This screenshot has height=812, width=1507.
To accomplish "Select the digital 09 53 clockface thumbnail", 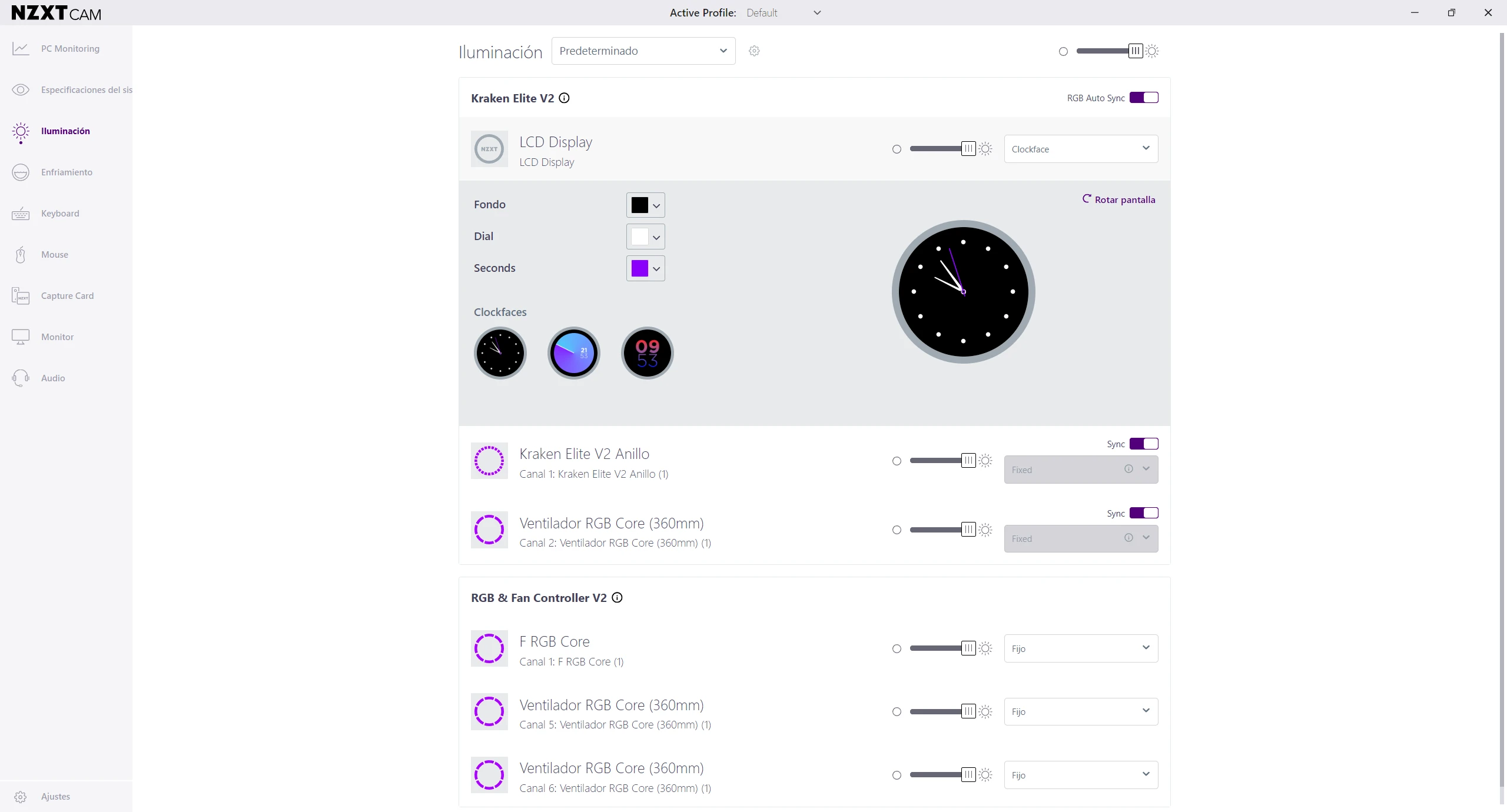I will 647,353.
